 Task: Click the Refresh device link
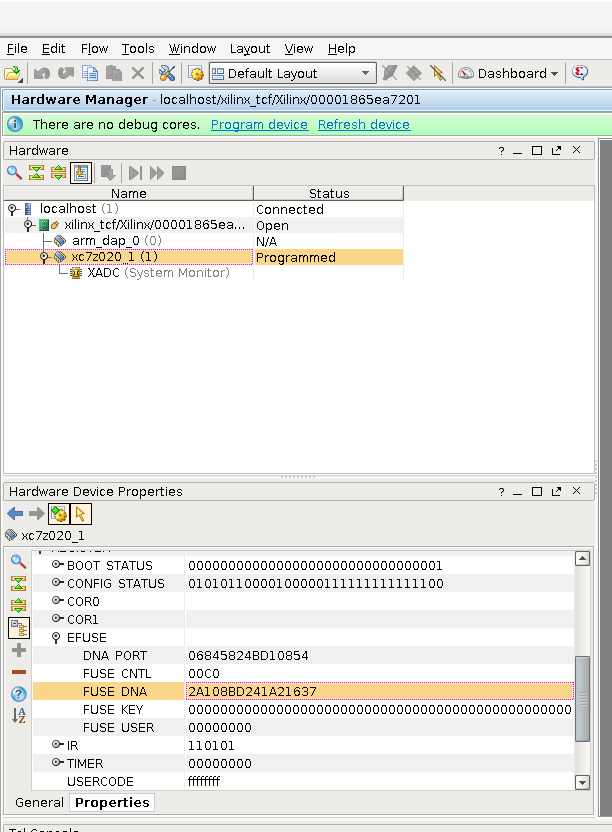click(363, 125)
